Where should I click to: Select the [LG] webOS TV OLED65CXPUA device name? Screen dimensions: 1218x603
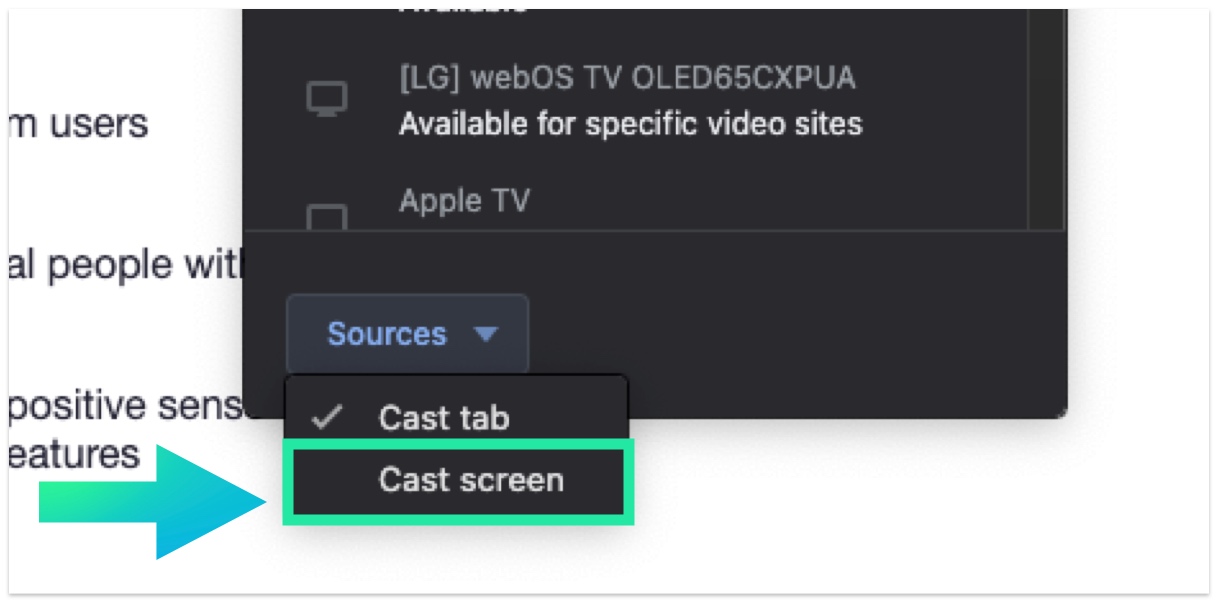click(x=627, y=78)
